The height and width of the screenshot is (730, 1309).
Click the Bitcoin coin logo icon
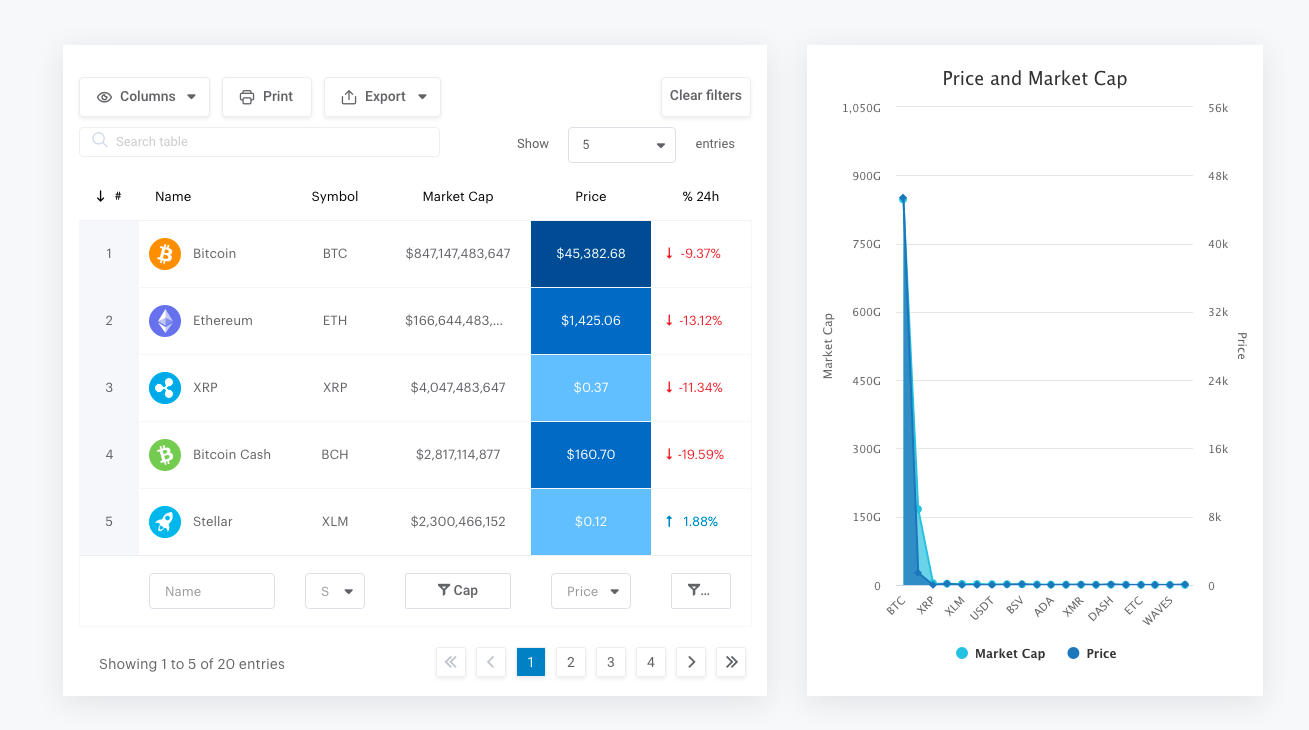click(x=165, y=254)
